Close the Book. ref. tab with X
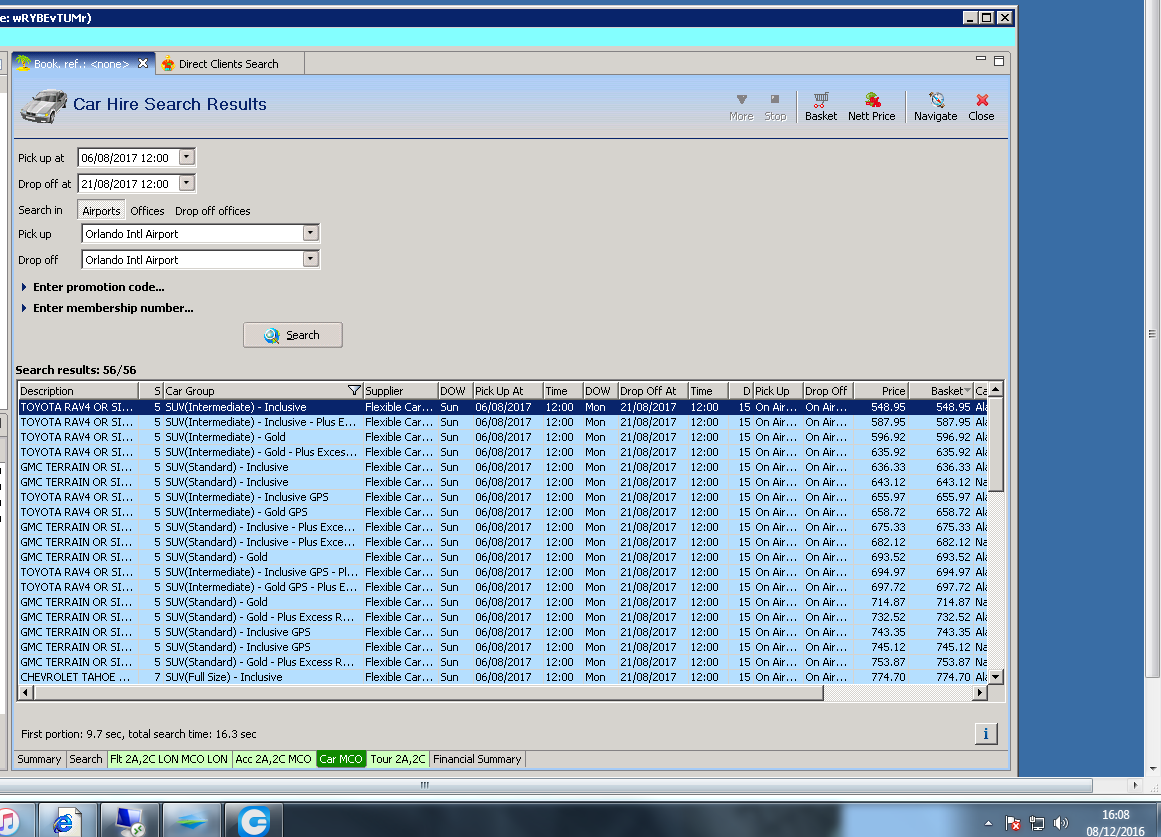The height and width of the screenshot is (837, 1161). (x=143, y=64)
